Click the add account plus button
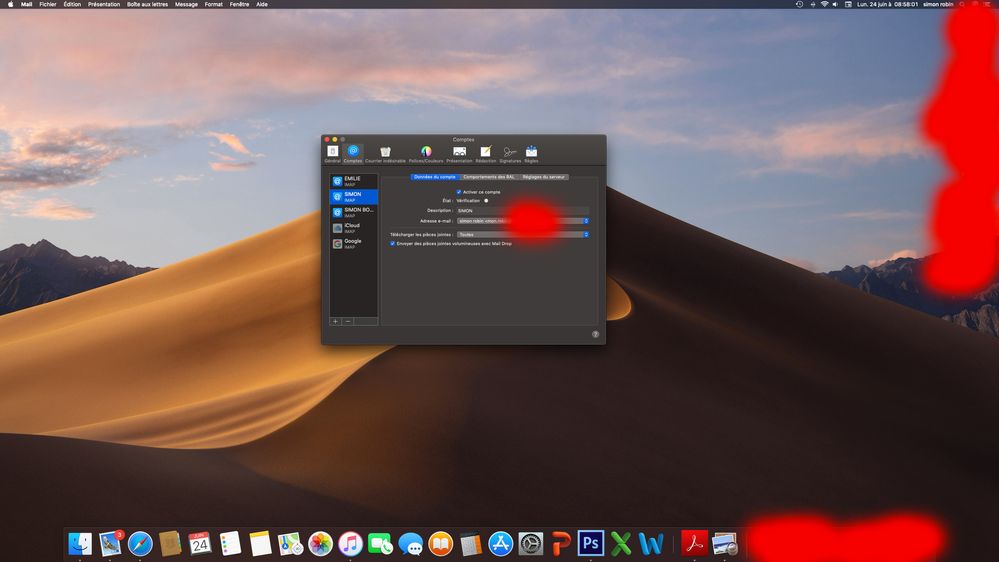 point(335,321)
